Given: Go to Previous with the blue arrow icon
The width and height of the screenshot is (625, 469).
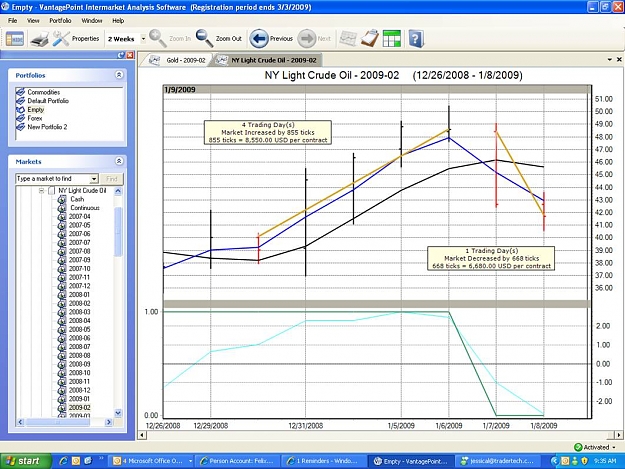Looking at the screenshot, I should click(259, 39).
